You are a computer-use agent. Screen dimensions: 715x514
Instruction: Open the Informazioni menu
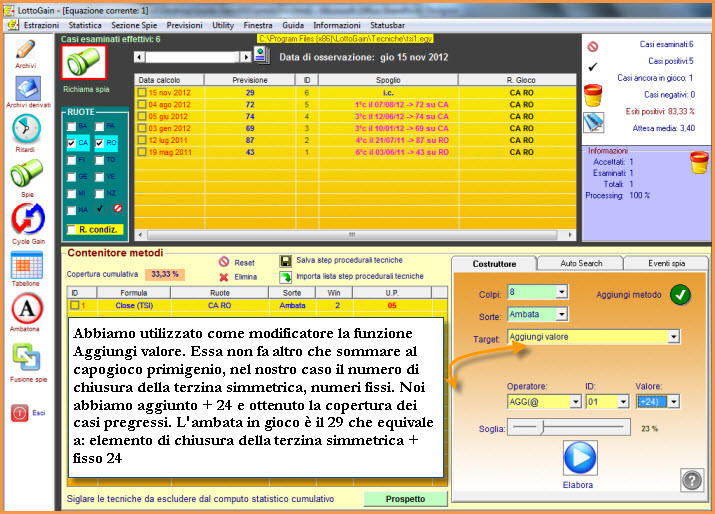click(337, 25)
